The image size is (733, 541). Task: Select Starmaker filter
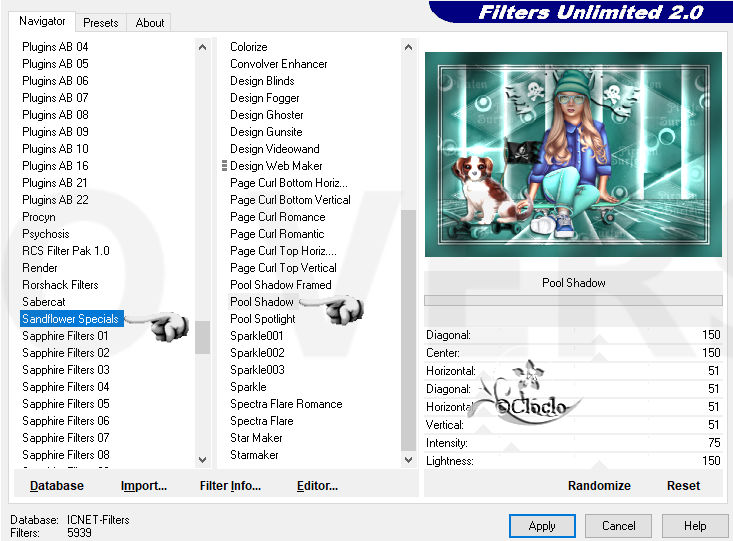click(x=254, y=455)
